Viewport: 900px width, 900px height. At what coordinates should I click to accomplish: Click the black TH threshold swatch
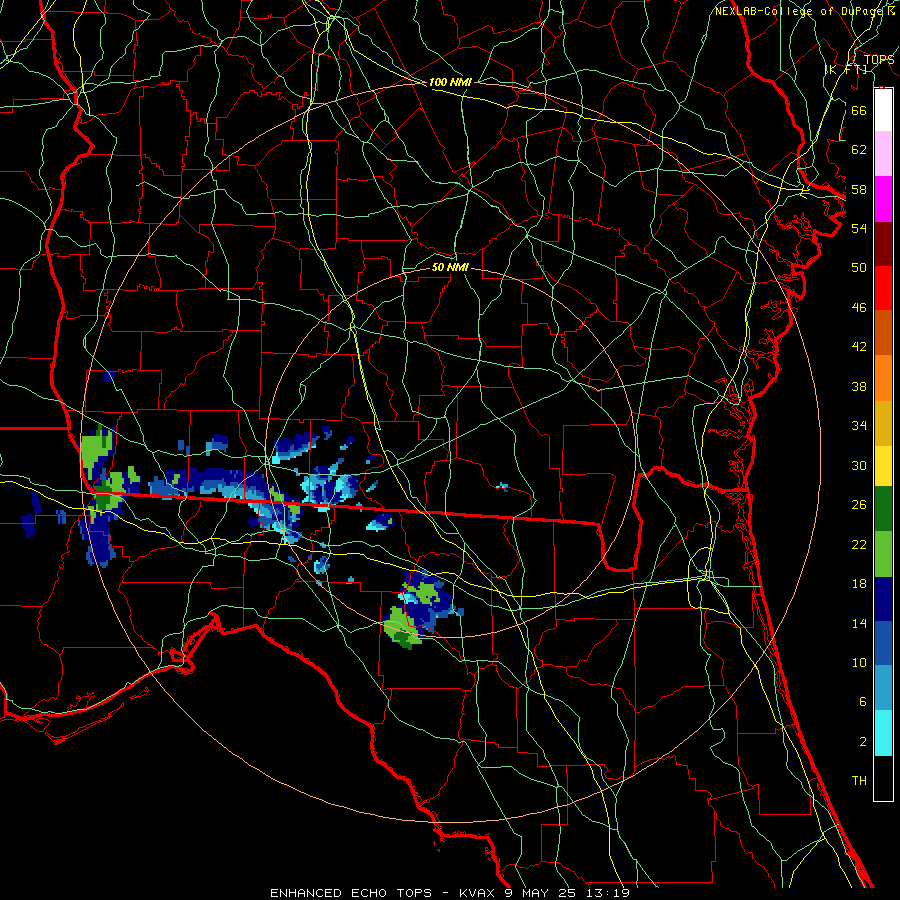(x=883, y=778)
